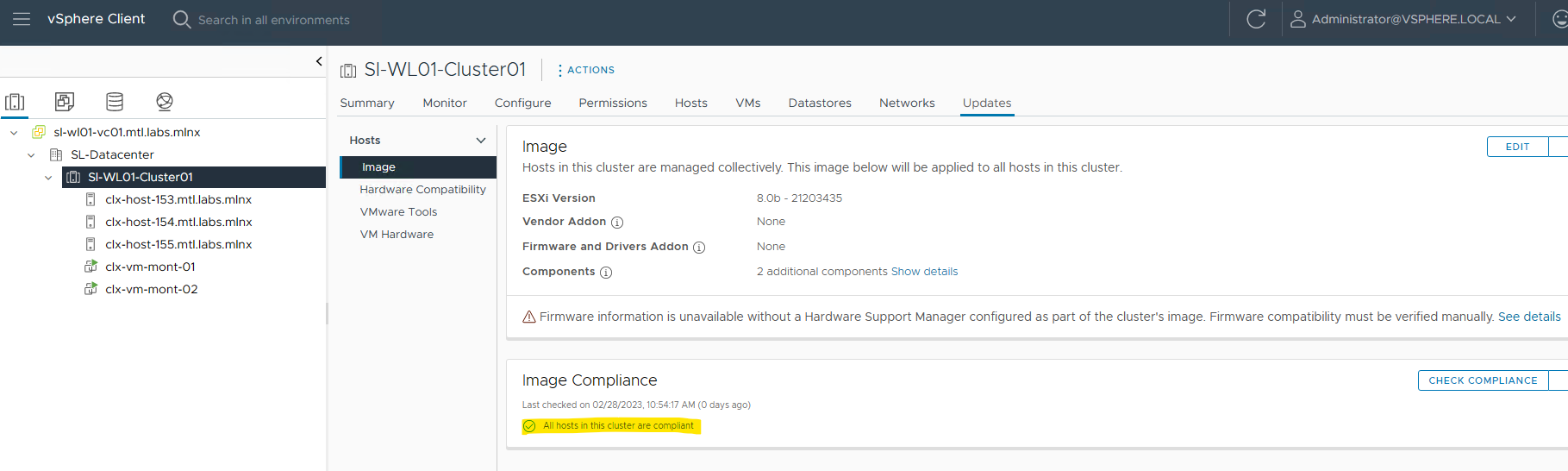The height and width of the screenshot is (471, 1568).
Task: Open the feedback smiley icon
Action: point(1559,19)
